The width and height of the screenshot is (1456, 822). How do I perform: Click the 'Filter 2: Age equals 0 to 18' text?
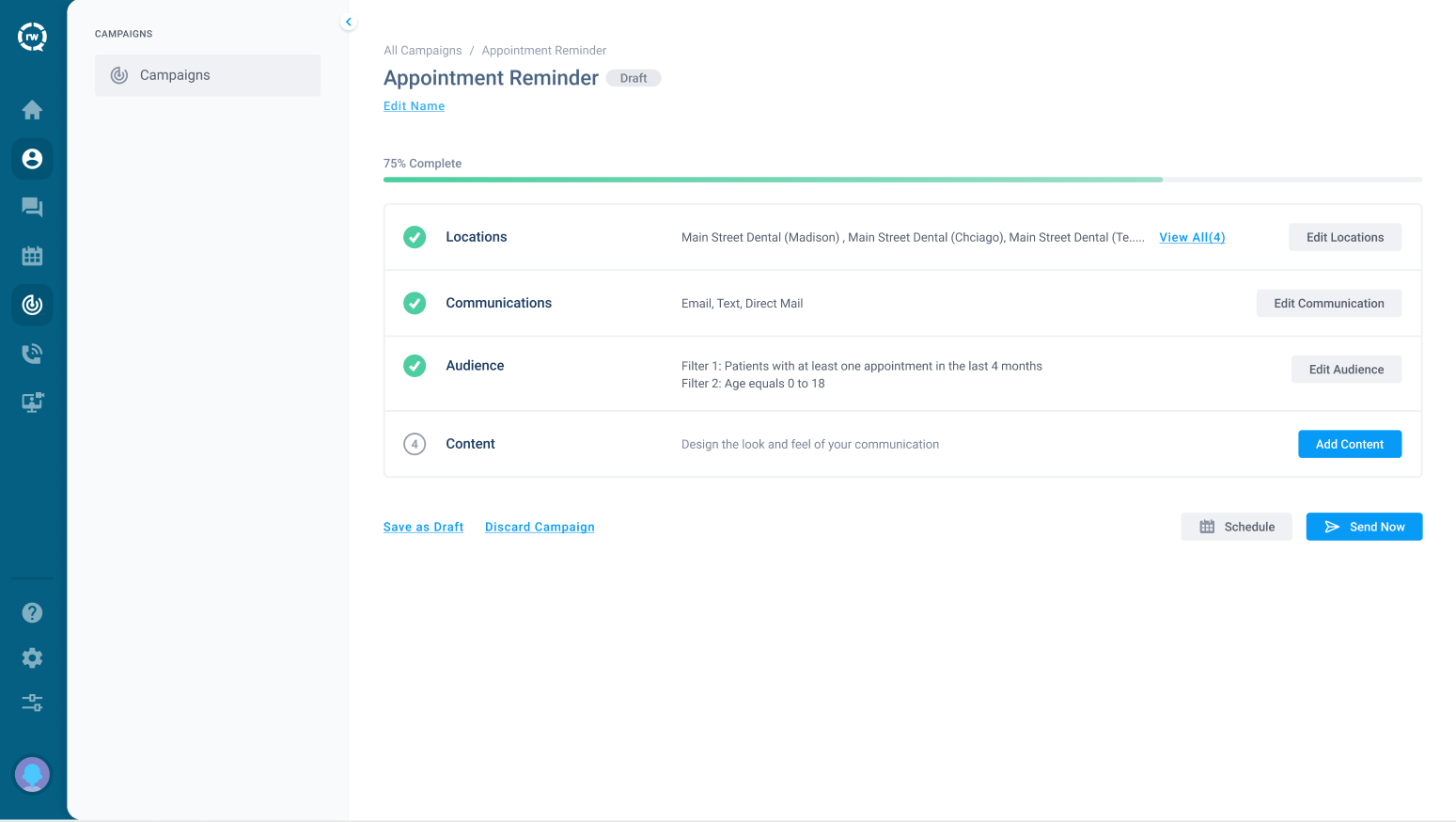753,384
